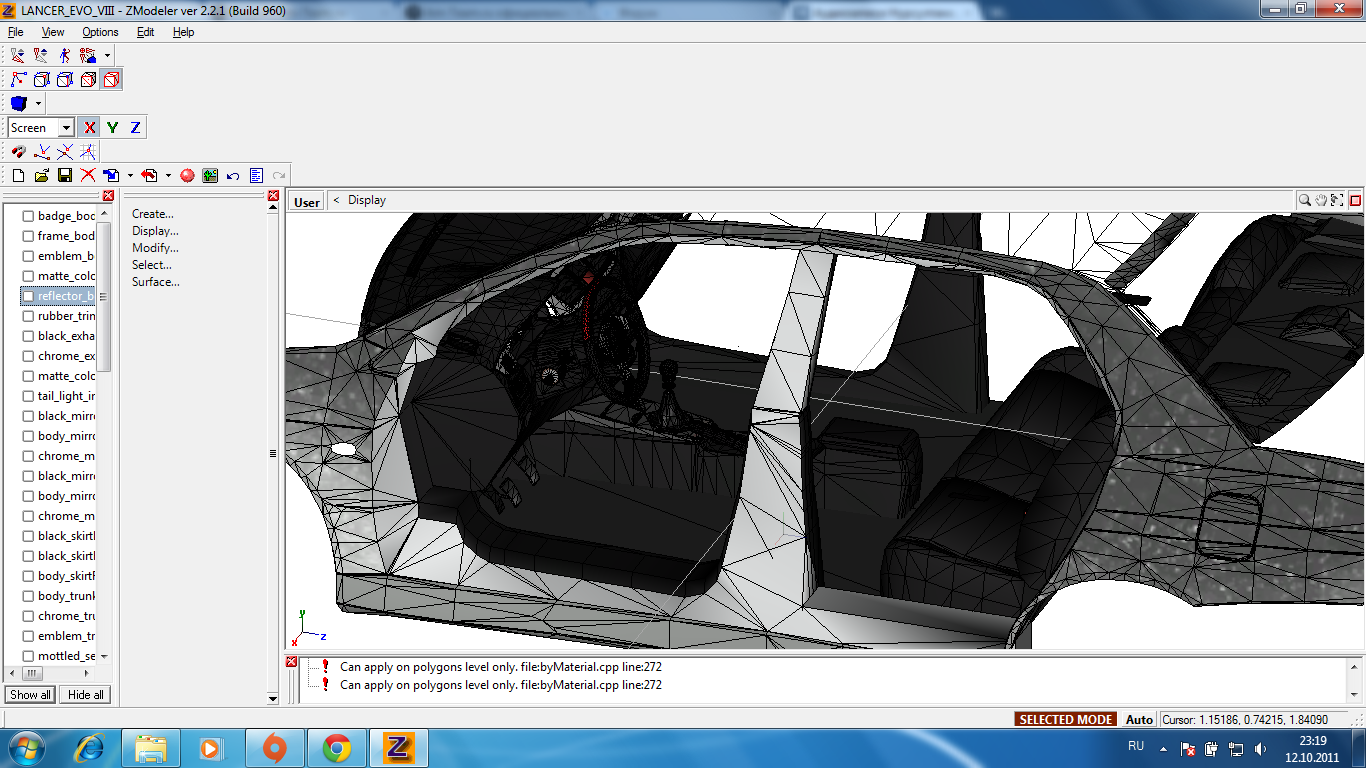Open the Help menu
Image resolution: width=1366 pixels, height=768 pixels.
[x=183, y=32]
